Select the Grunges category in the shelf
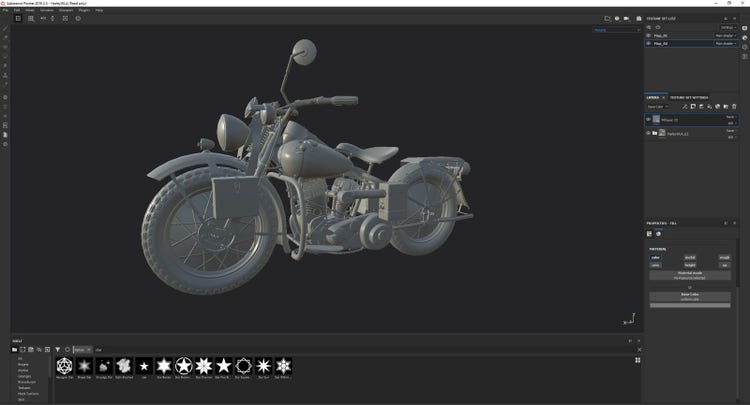The width and height of the screenshot is (750, 405). tap(24, 376)
